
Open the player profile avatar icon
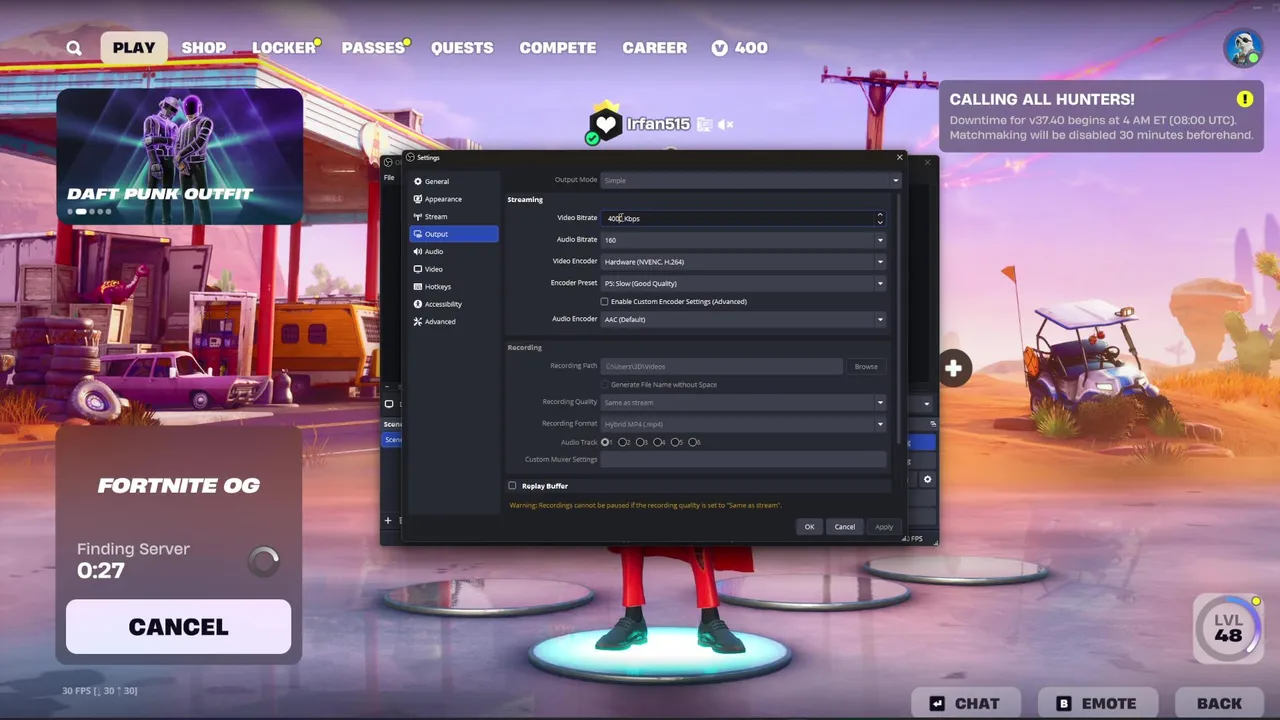click(1243, 47)
